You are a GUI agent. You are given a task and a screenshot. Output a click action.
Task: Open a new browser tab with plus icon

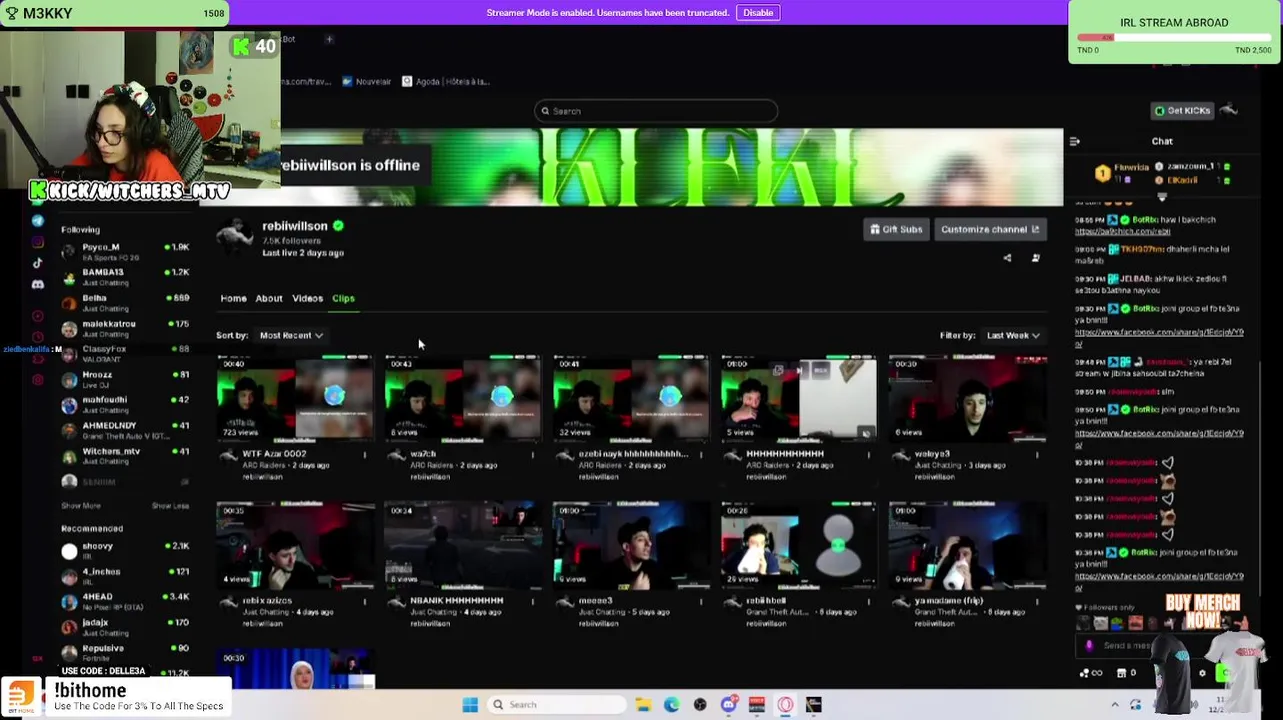click(329, 39)
